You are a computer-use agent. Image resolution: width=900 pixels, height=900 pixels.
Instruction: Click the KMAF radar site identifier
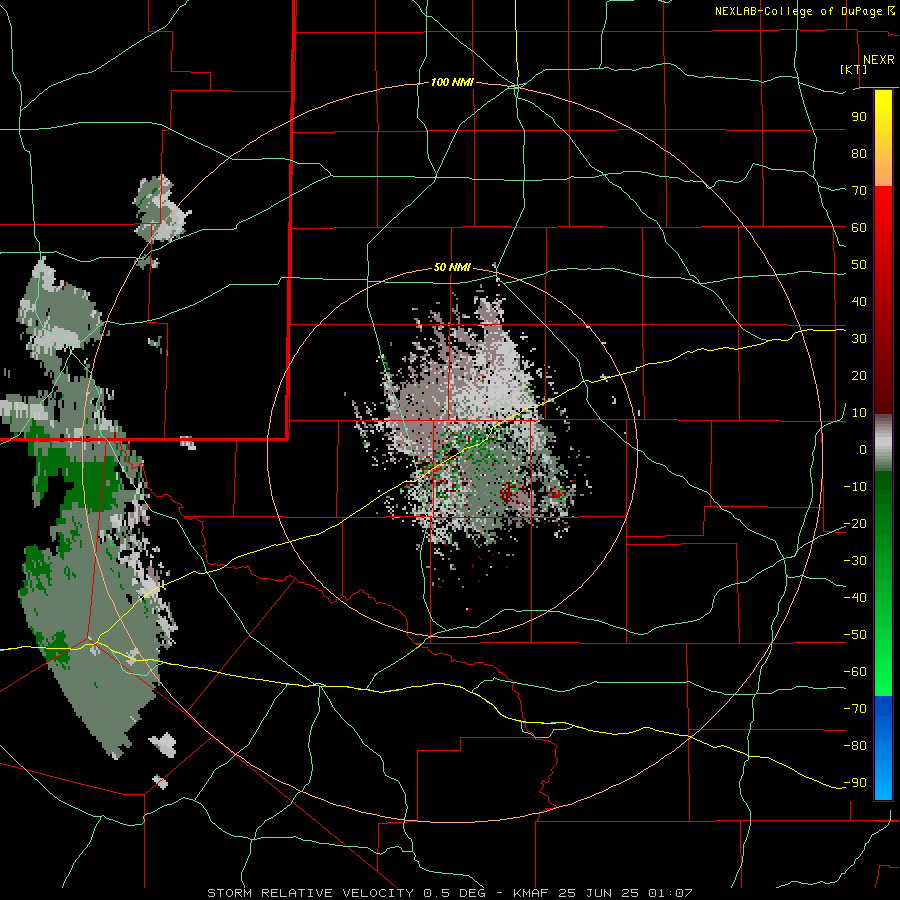(531, 893)
